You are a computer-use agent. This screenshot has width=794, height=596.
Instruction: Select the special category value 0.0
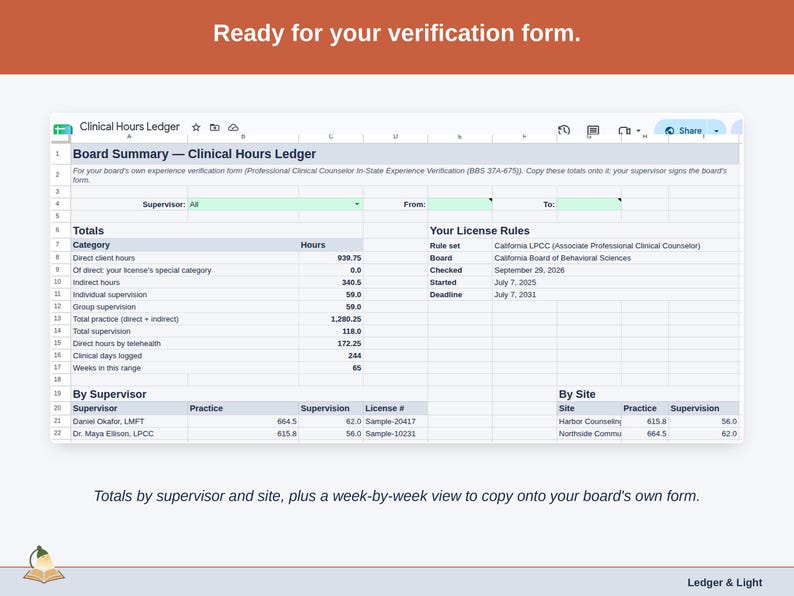pos(331,270)
